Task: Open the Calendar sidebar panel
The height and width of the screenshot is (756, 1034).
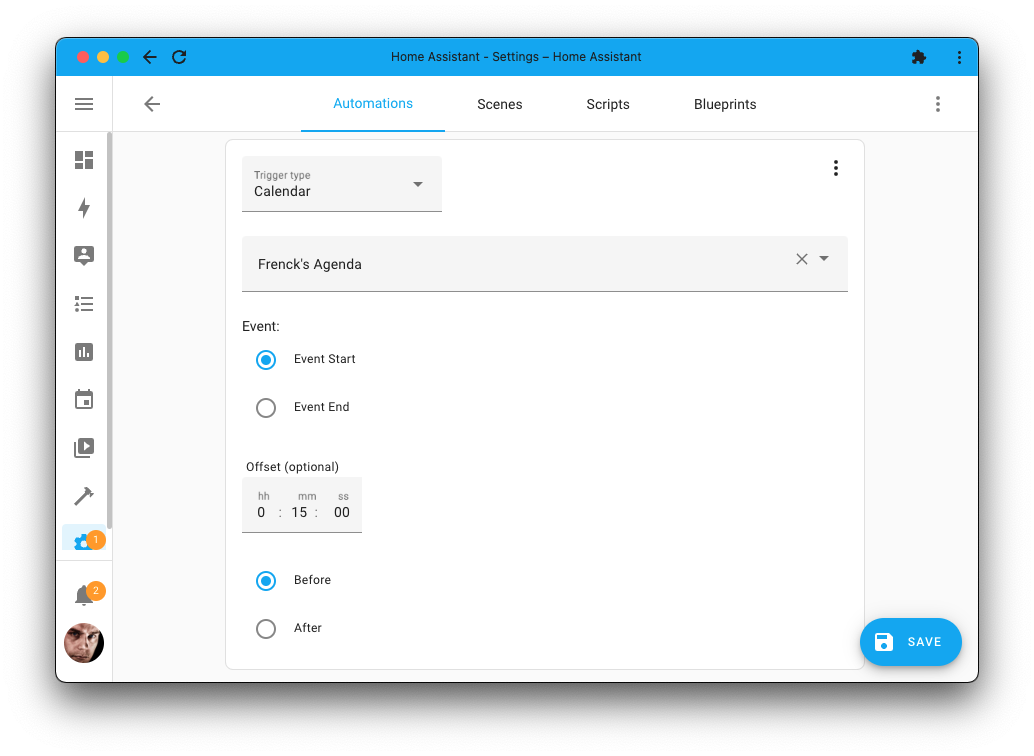Action: pyautogui.click(x=84, y=399)
